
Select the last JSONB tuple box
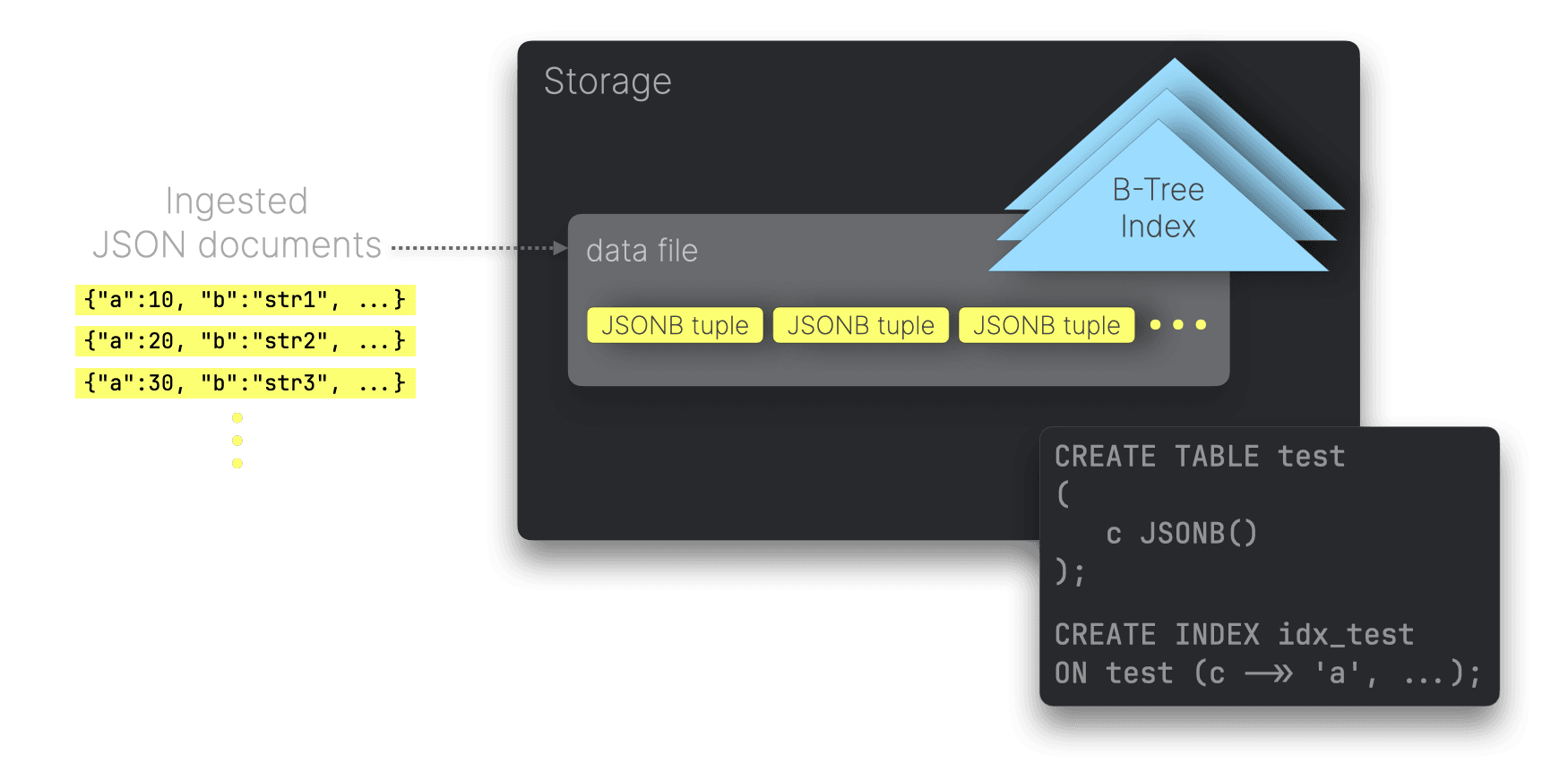[1047, 325]
